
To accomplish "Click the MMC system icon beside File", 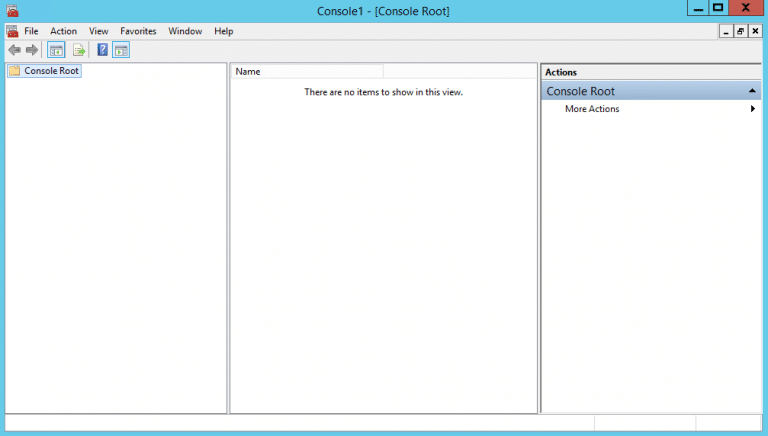I will [x=12, y=31].
